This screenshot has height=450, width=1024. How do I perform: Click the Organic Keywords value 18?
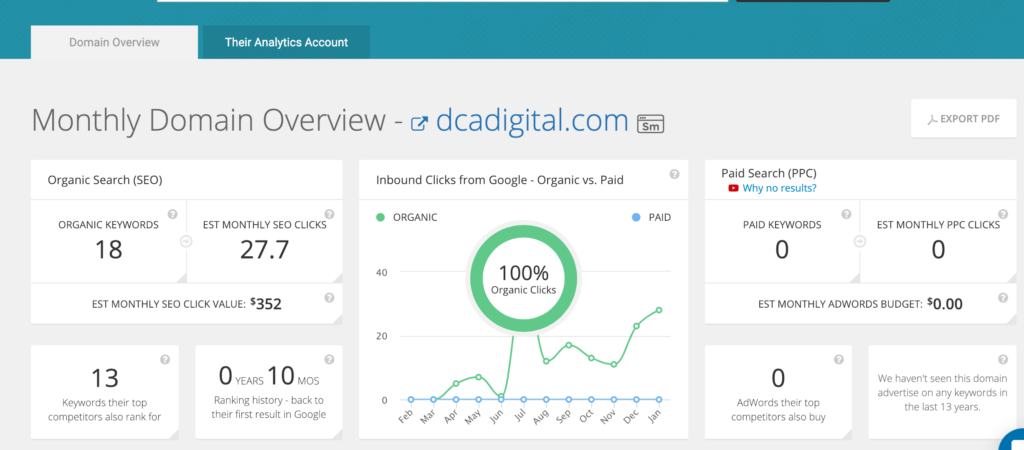[108, 250]
